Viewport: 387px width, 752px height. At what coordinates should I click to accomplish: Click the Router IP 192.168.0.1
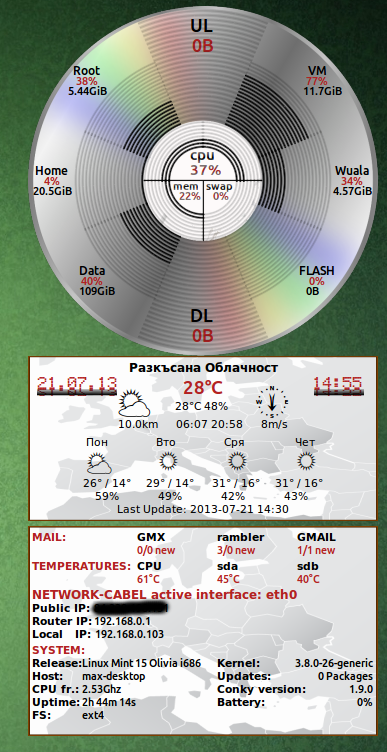[123, 621]
